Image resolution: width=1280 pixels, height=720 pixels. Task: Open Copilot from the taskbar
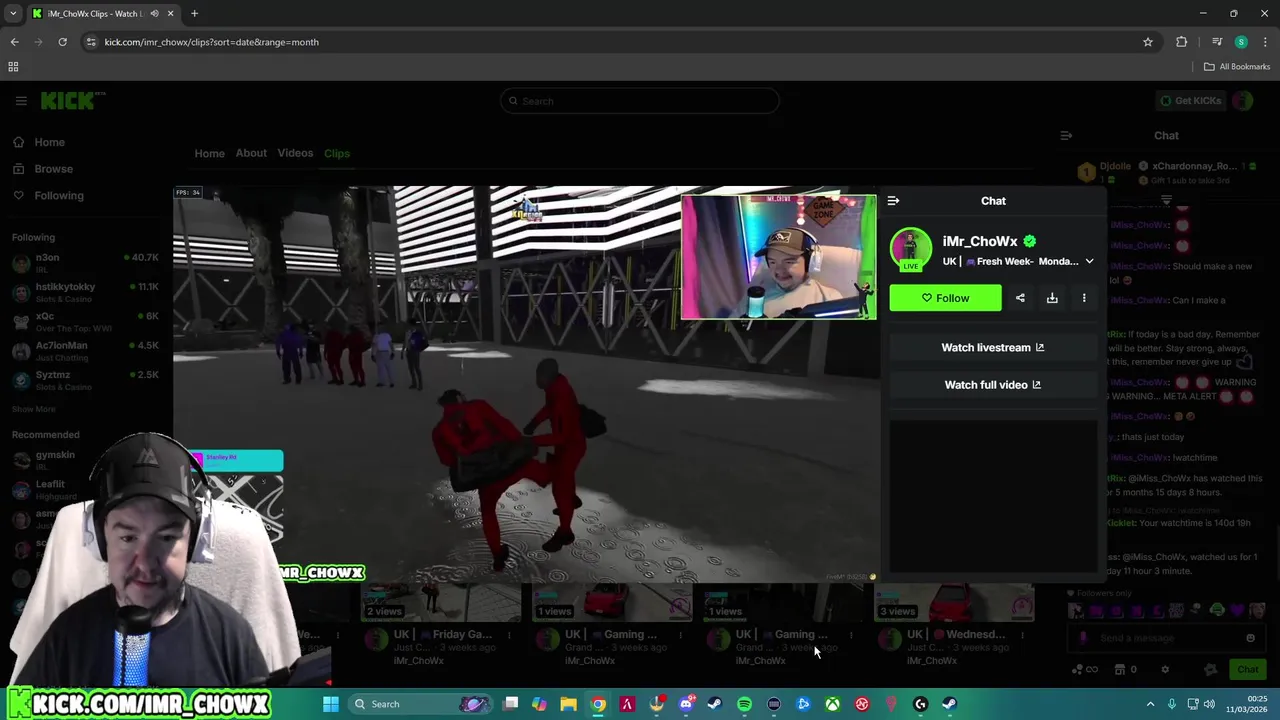pos(539,704)
